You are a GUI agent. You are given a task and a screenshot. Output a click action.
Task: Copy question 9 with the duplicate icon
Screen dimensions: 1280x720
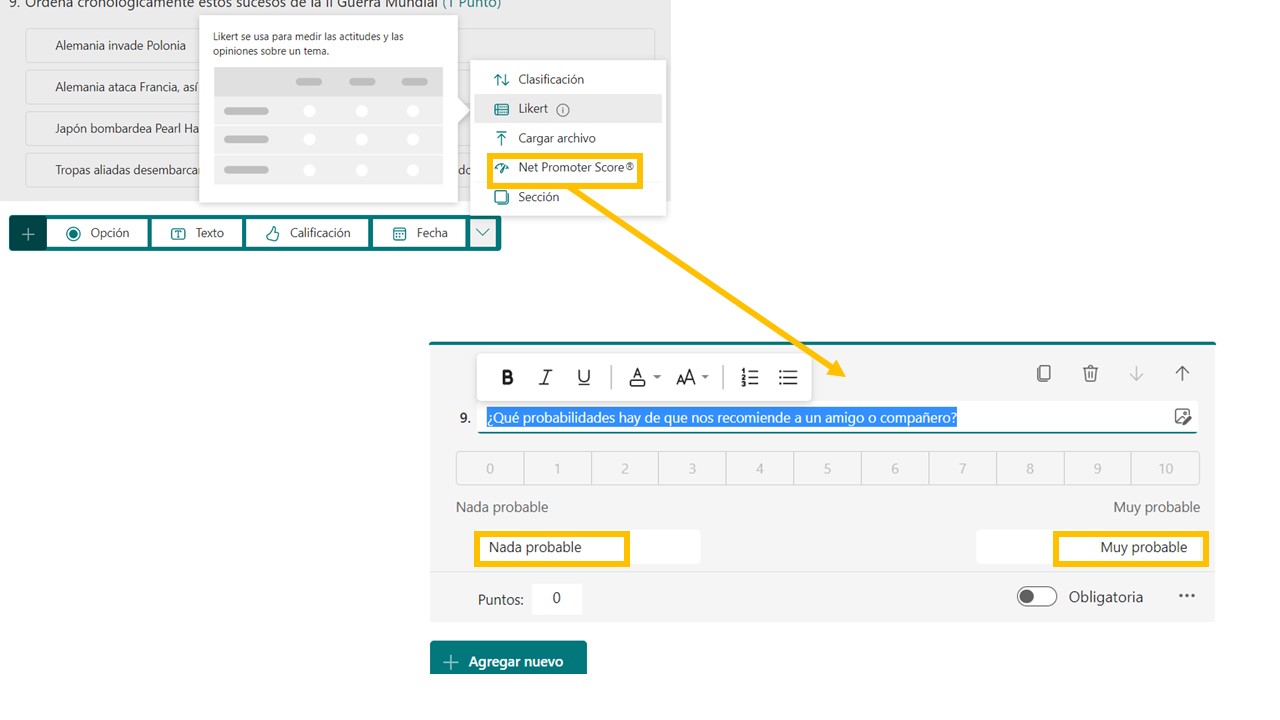click(1043, 373)
